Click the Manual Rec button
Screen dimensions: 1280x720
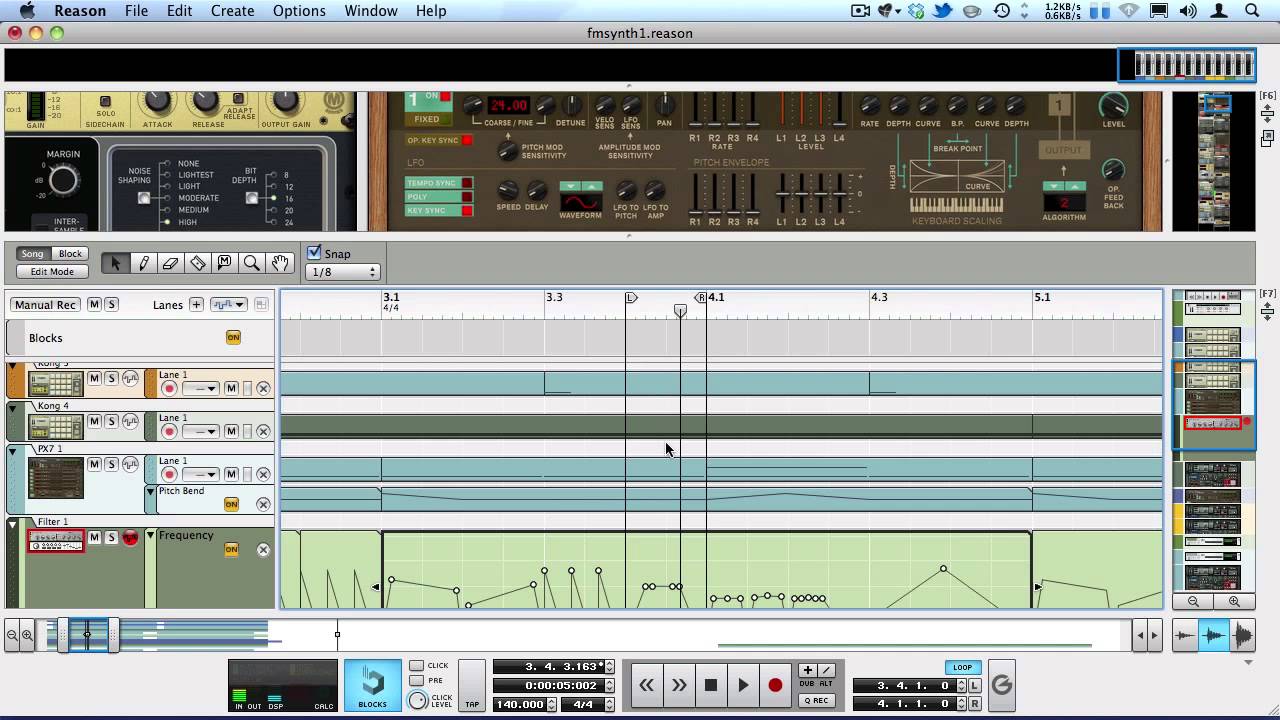pos(45,305)
